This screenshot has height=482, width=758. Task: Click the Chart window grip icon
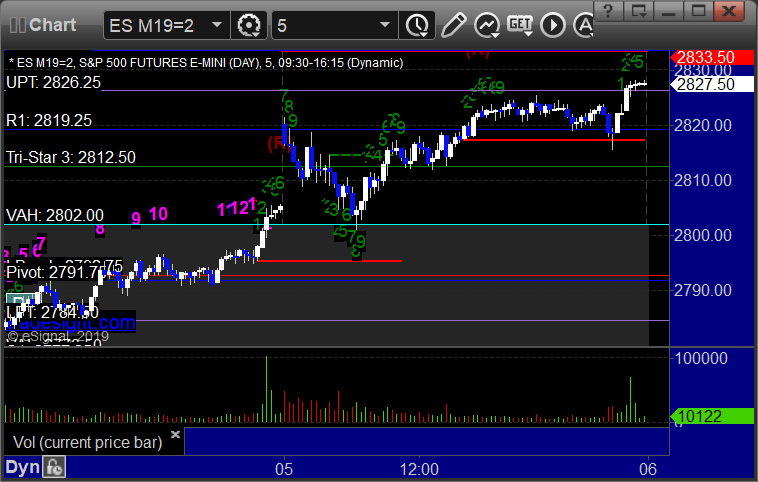(x=17, y=25)
